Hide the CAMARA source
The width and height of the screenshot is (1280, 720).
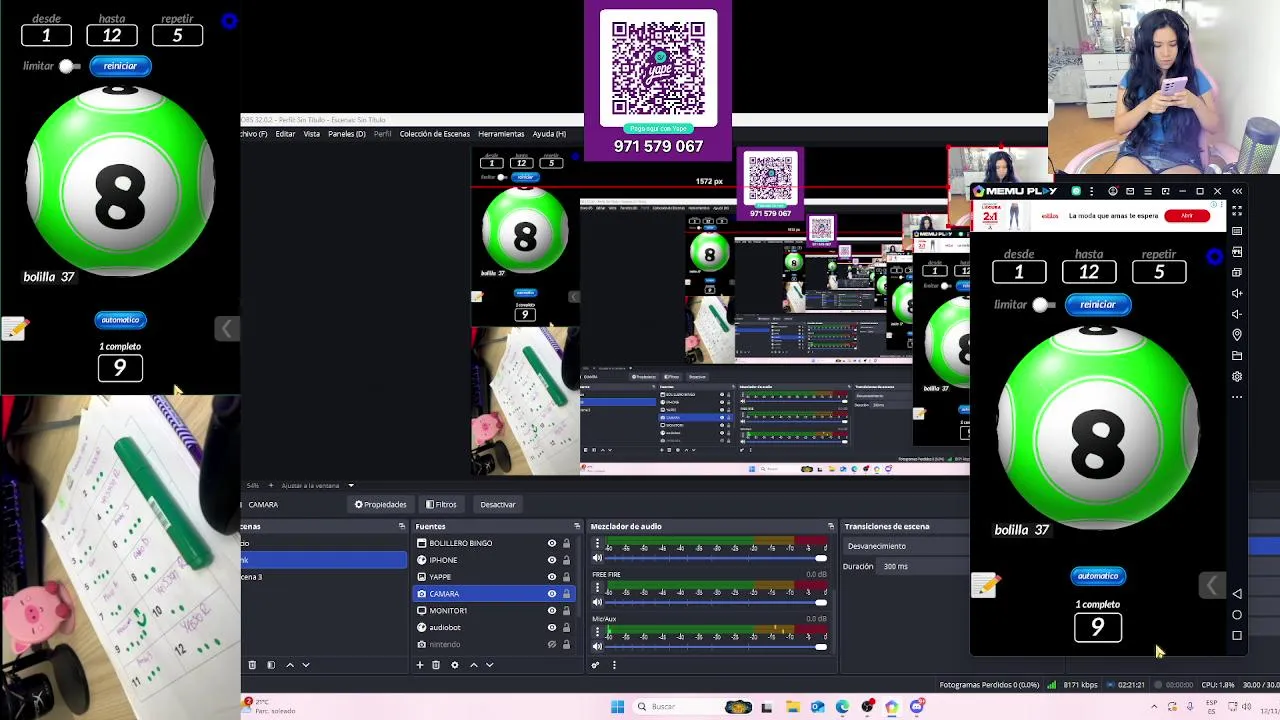point(551,594)
